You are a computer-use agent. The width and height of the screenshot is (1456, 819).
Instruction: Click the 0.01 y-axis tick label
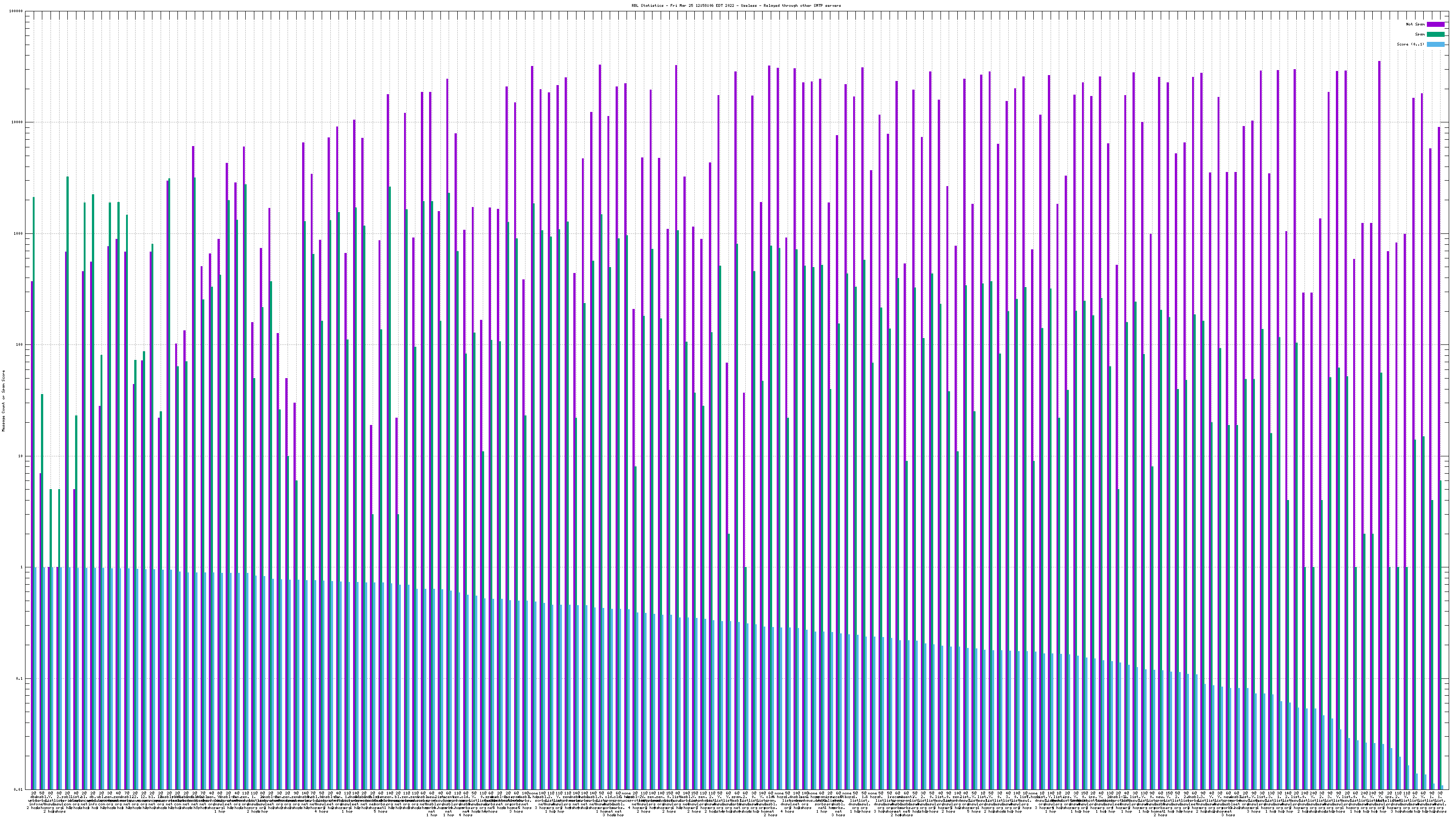click(19, 789)
